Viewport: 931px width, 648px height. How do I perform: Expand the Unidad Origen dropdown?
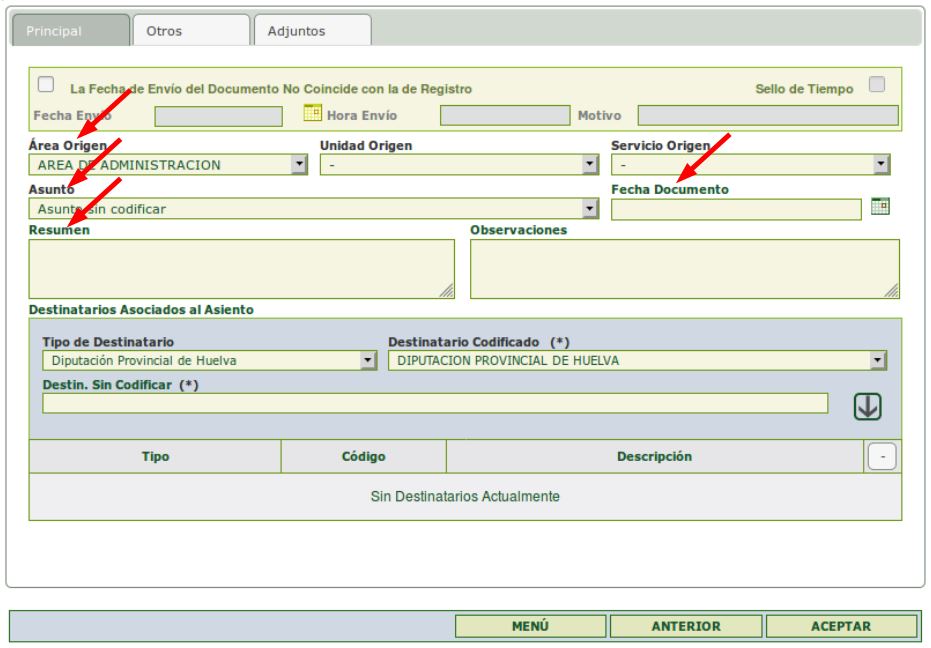click(x=459, y=165)
